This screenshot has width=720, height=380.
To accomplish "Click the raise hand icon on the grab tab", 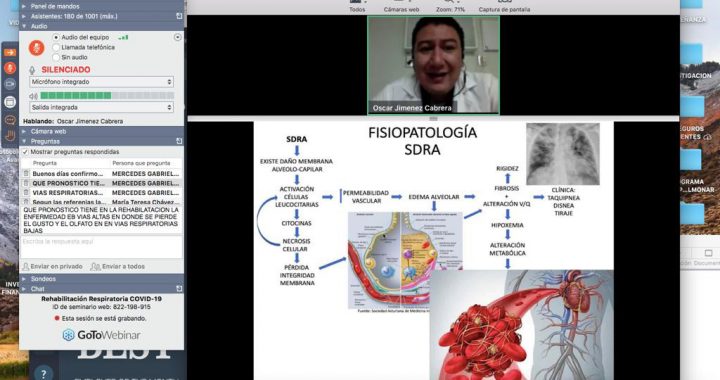I will point(10,135).
